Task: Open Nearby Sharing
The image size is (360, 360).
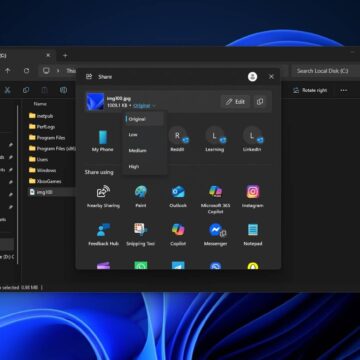Action: [x=103, y=197]
